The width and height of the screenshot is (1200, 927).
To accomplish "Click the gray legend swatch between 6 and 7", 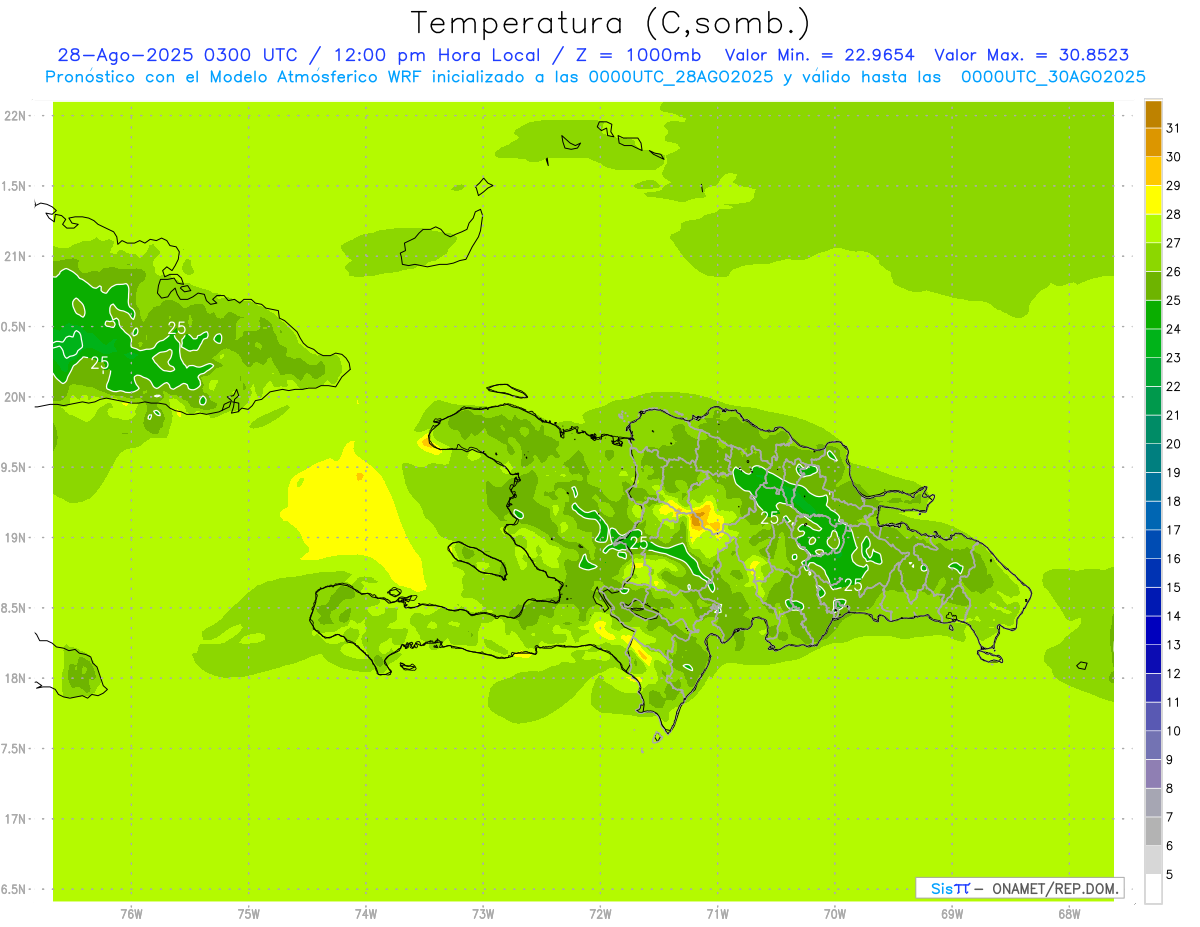I will (x=1153, y=831).
